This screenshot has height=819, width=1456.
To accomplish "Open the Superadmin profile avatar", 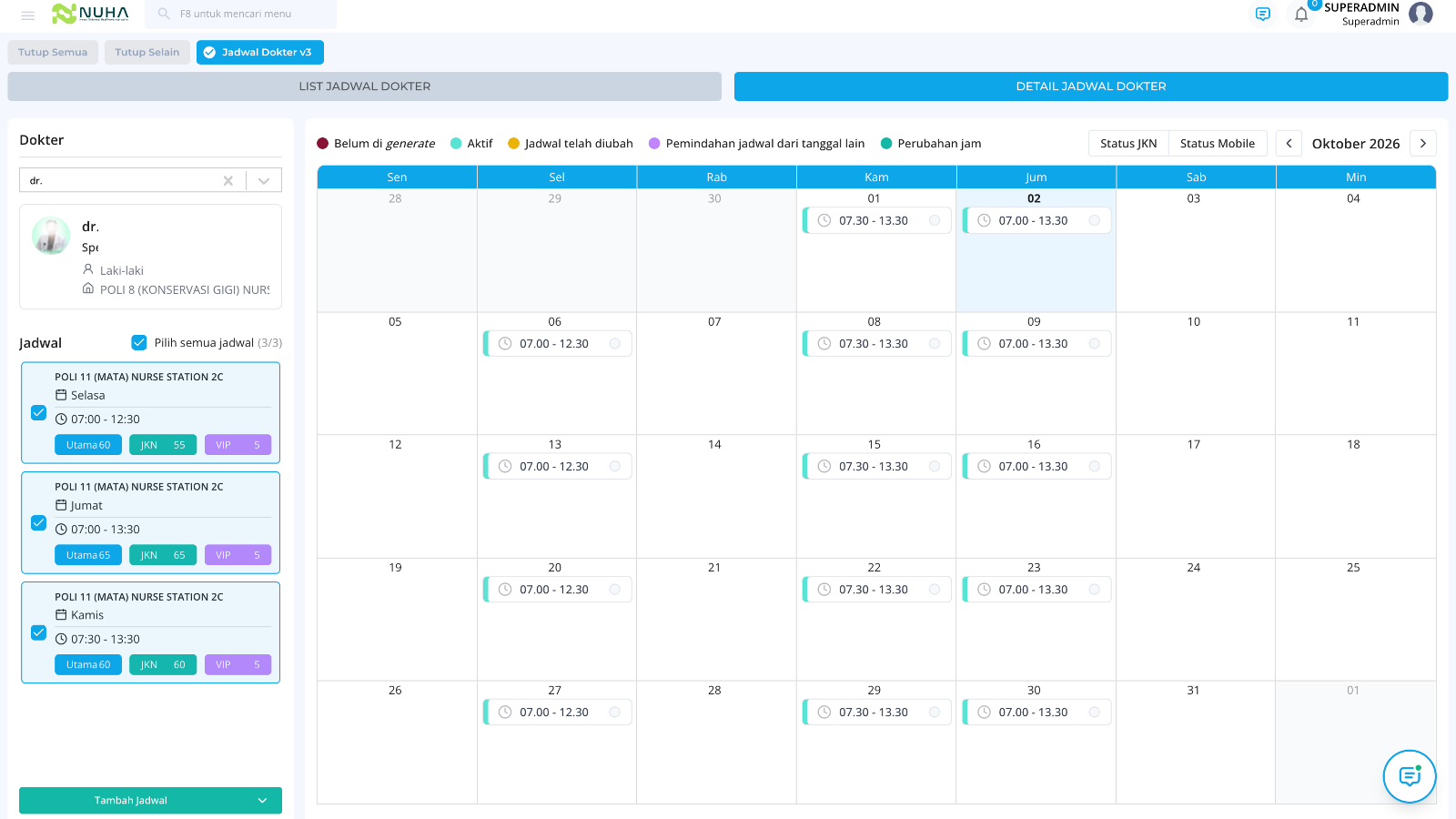I will pyautogui.click(x=1421, y=14).
